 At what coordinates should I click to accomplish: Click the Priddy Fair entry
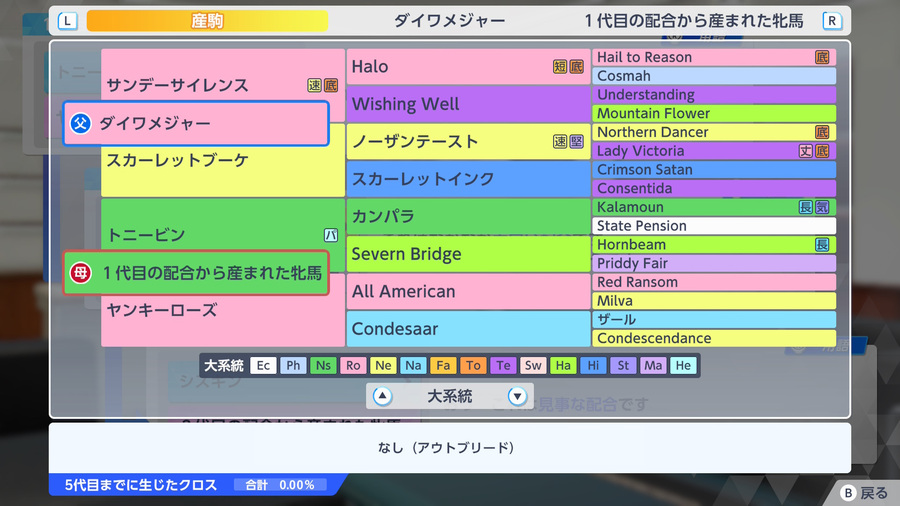pos(714,263)
